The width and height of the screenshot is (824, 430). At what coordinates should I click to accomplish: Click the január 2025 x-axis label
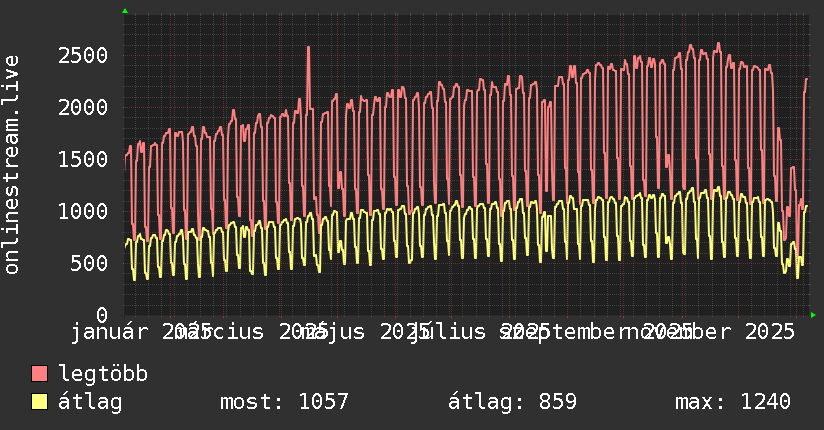[141, 333]
